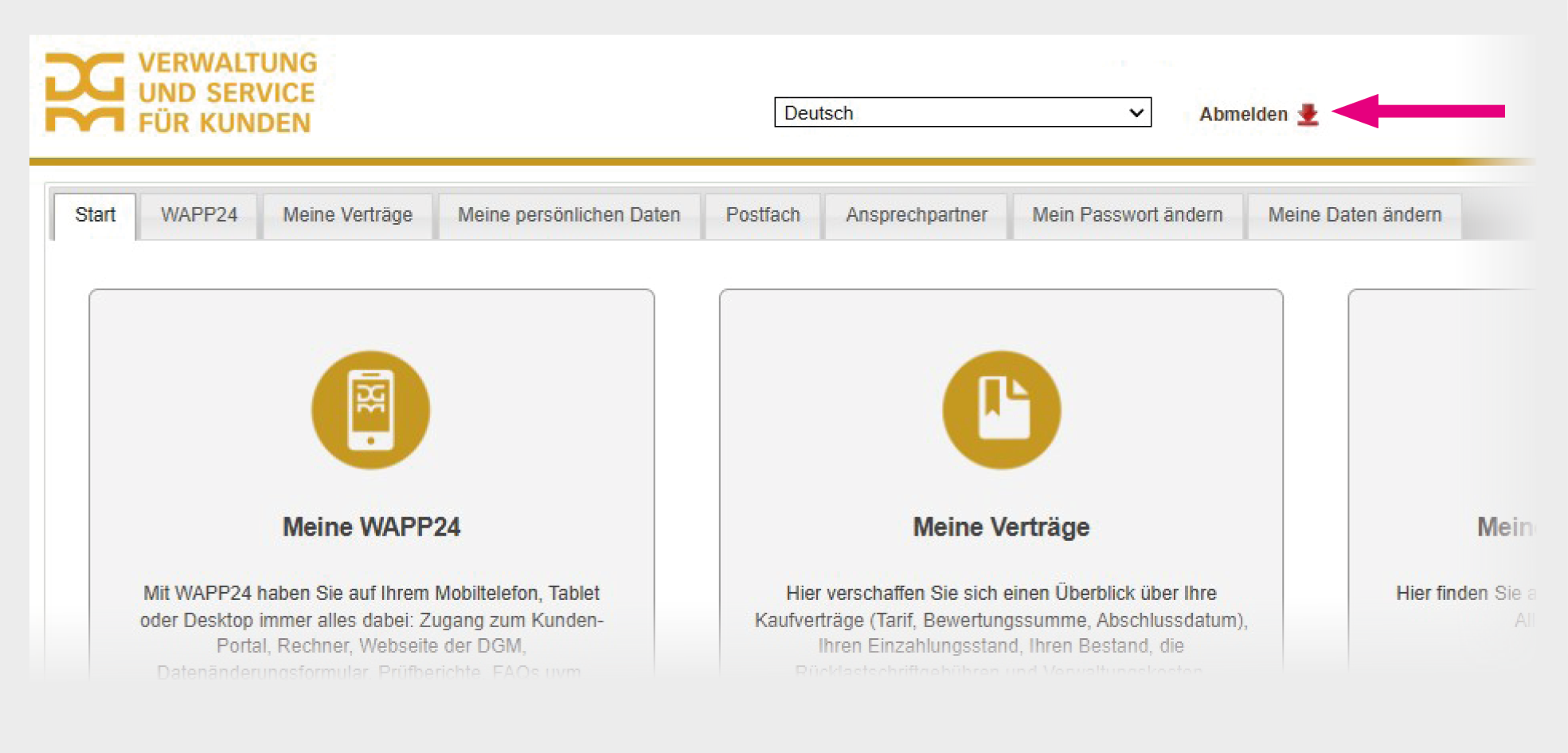Click the WAPP24 card description text

[x=371, y=620]
